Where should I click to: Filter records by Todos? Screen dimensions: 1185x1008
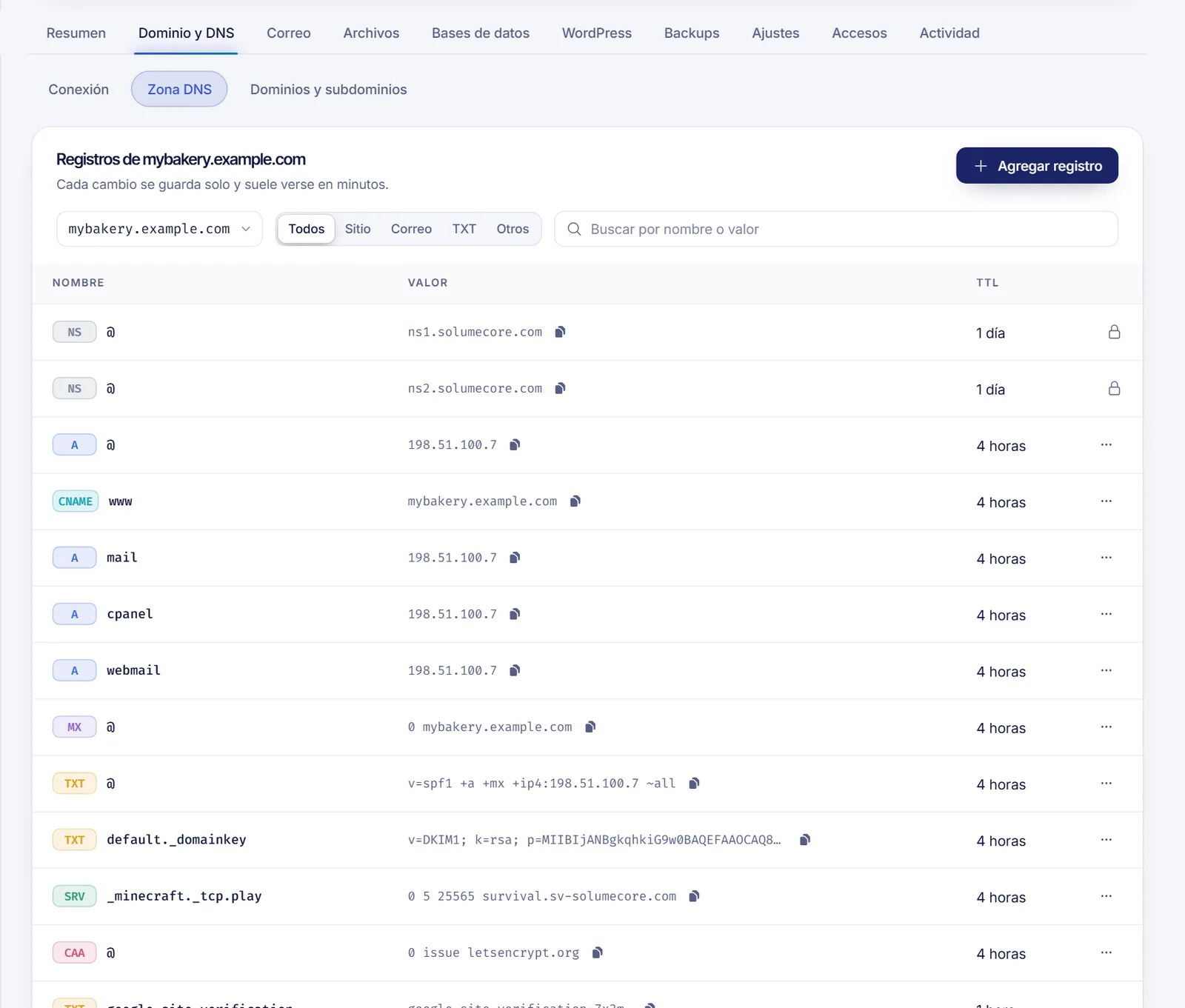click(x=307, y=229)
